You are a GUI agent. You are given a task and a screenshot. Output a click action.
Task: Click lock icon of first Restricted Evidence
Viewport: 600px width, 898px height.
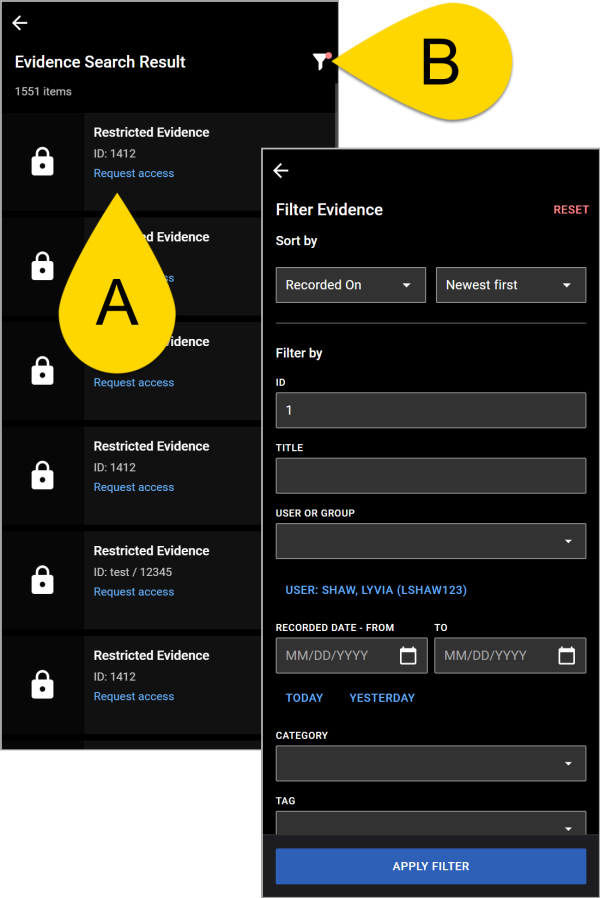tap(42, 162)
